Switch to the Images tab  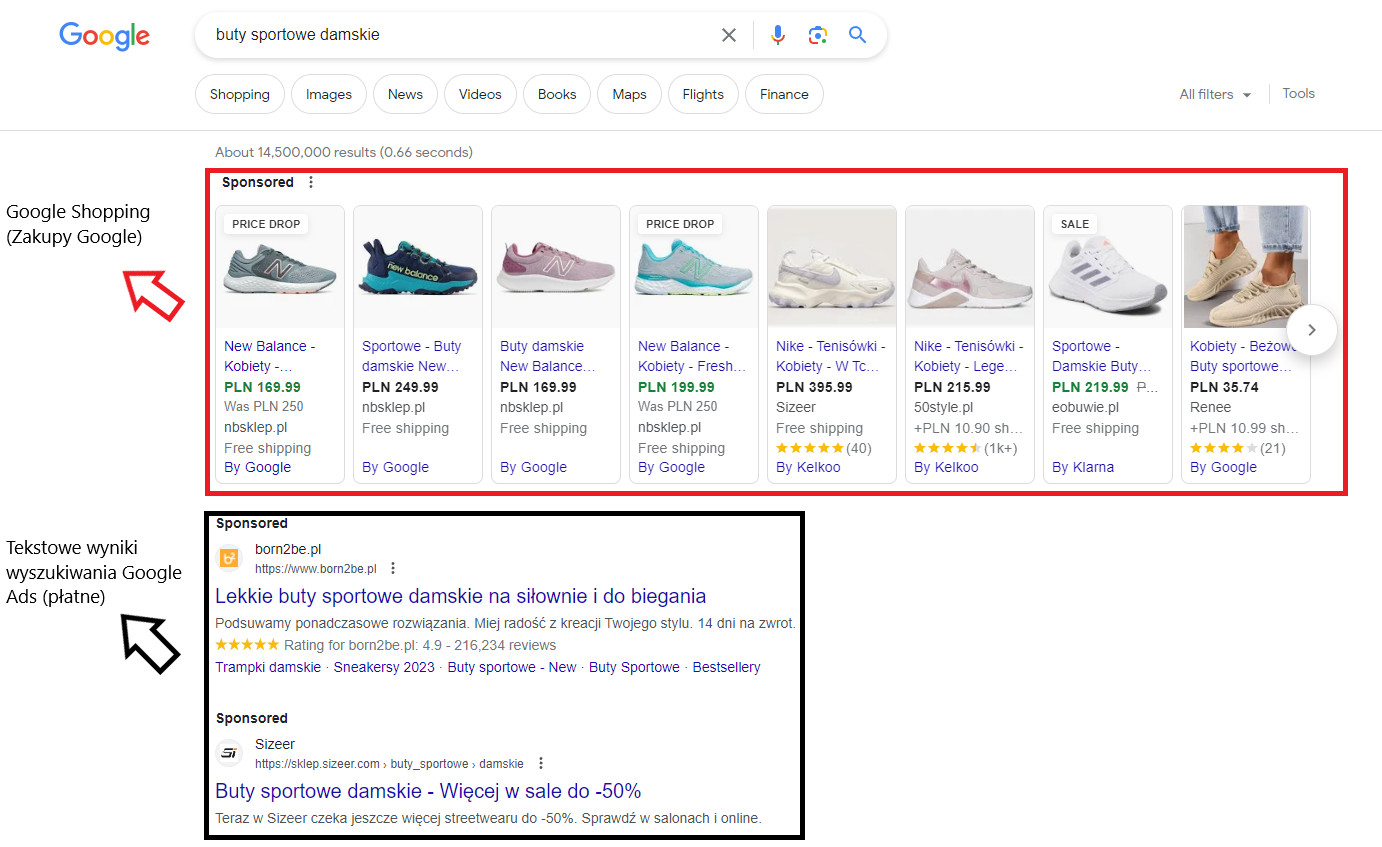pos(329,94)
